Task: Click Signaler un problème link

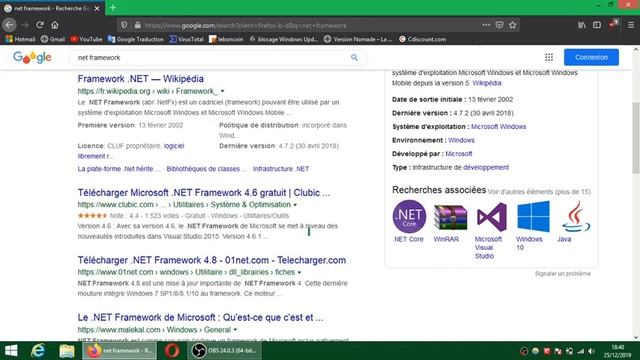Action: tap(562, 273)
